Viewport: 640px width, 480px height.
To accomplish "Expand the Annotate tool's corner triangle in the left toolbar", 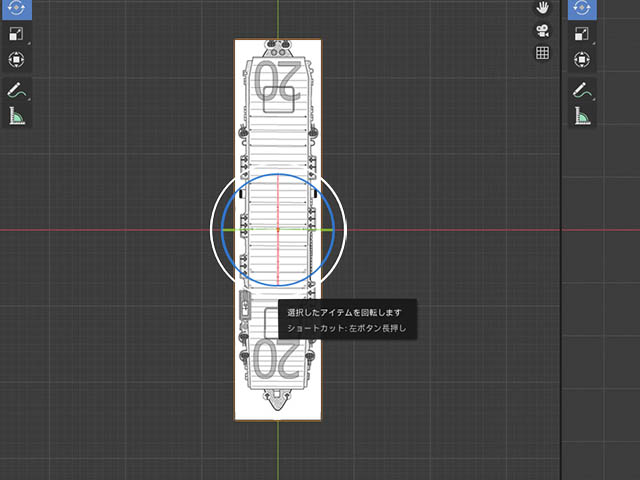I will click(29, 99).
